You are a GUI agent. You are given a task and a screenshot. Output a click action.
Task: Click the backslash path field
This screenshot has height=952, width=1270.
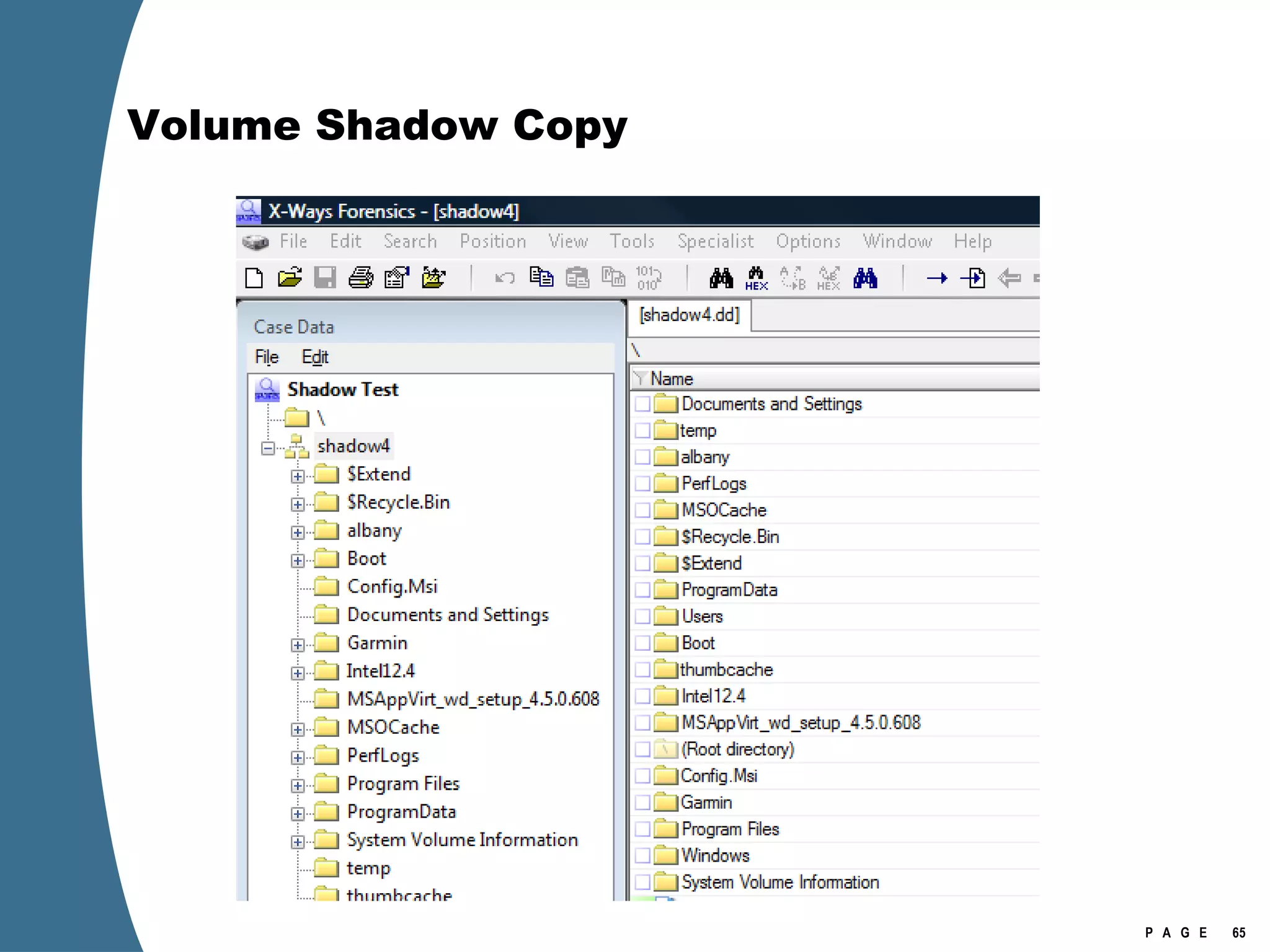click(834, 351)
